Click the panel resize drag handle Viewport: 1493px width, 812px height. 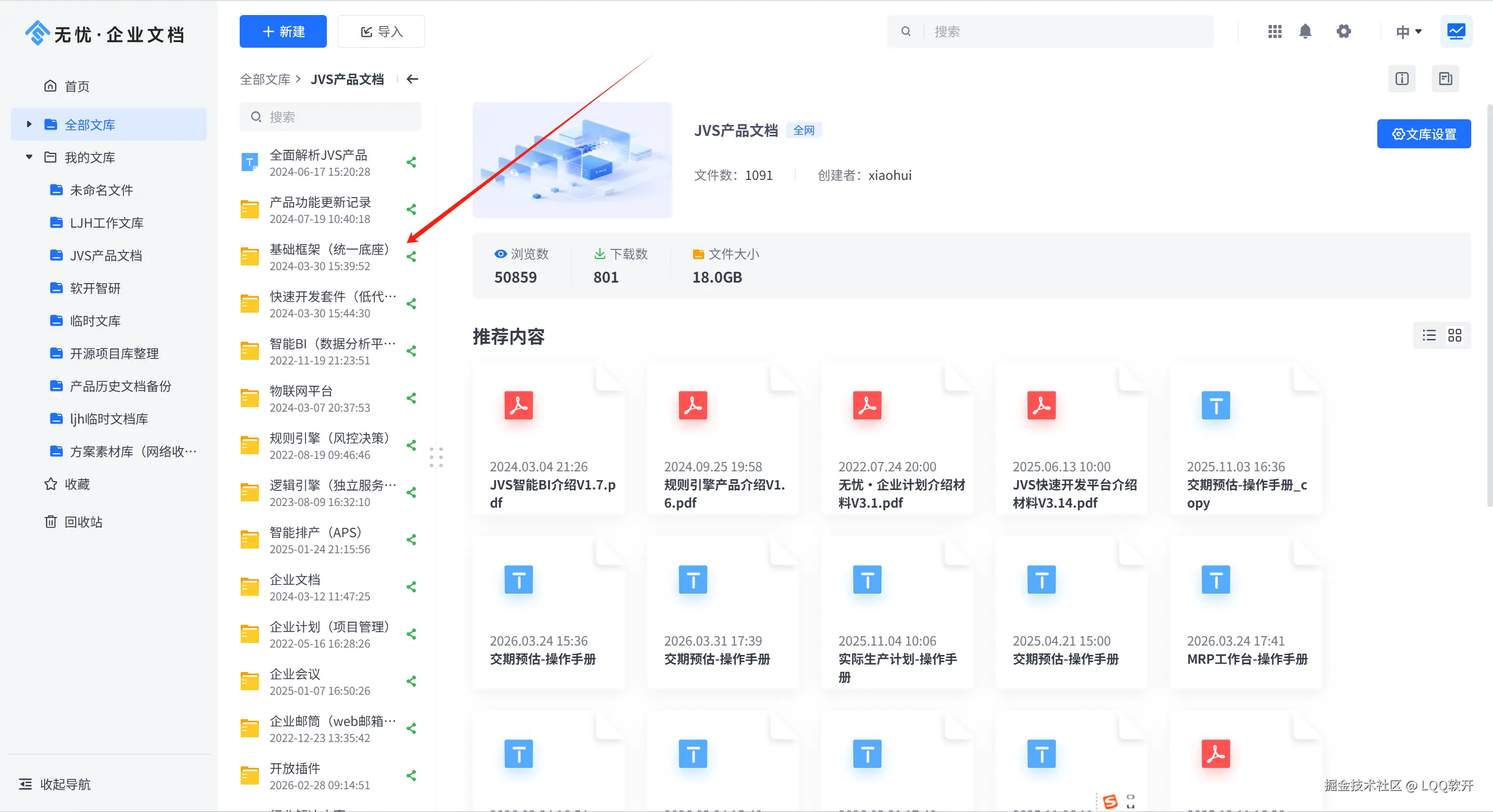436,457
